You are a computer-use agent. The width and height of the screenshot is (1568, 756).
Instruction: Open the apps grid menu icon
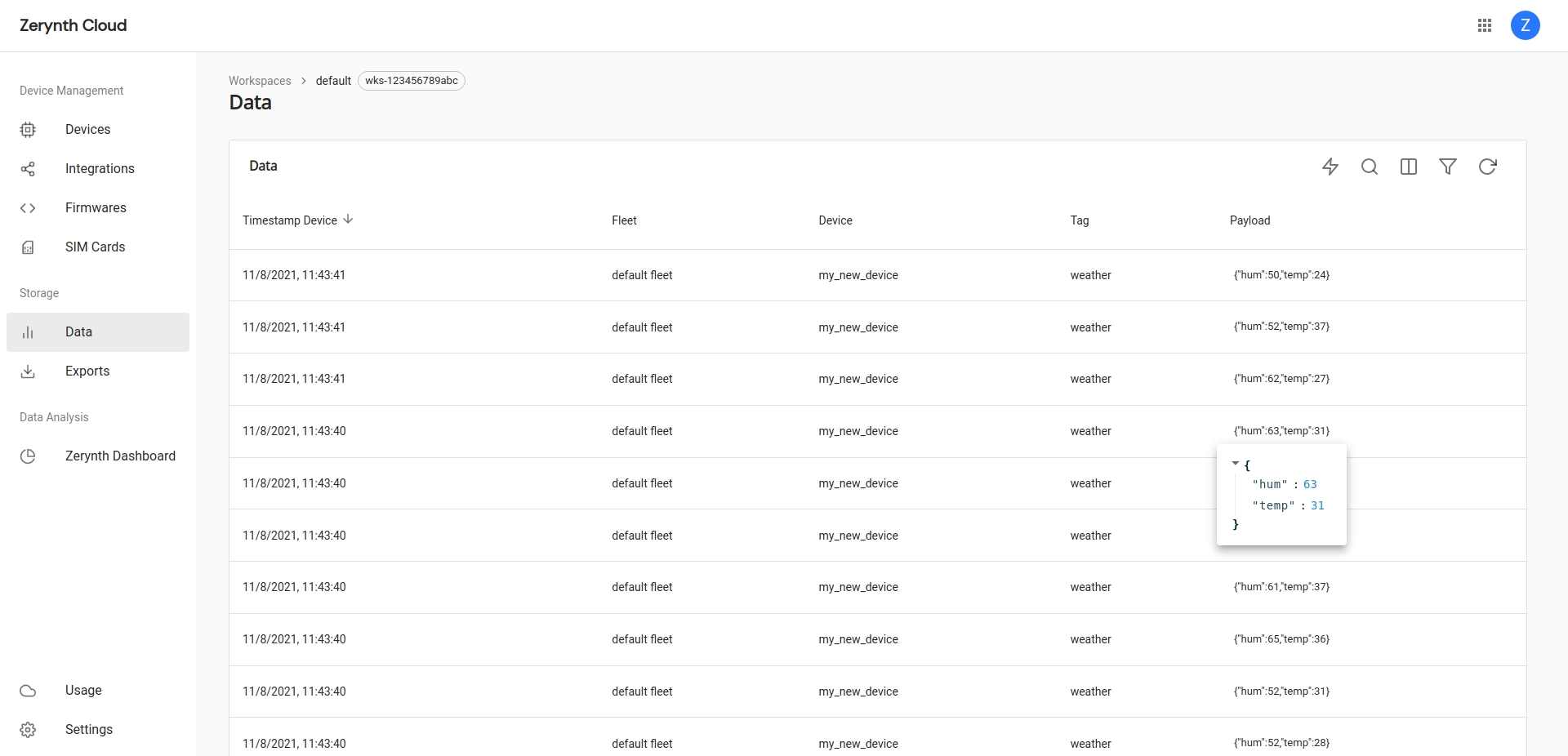pos(1485,25)
